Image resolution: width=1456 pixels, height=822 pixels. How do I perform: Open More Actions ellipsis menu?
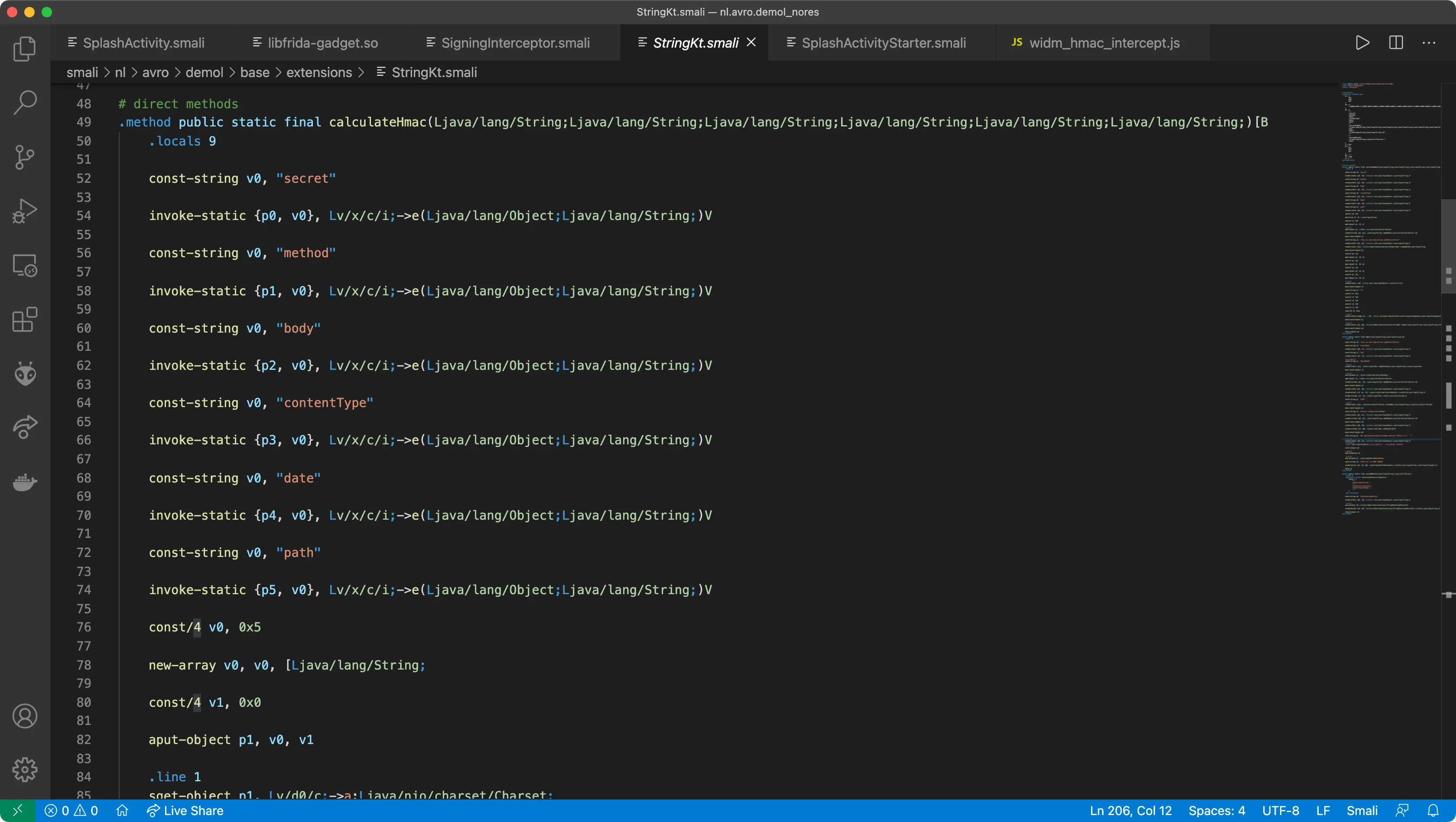point(1429,43)
